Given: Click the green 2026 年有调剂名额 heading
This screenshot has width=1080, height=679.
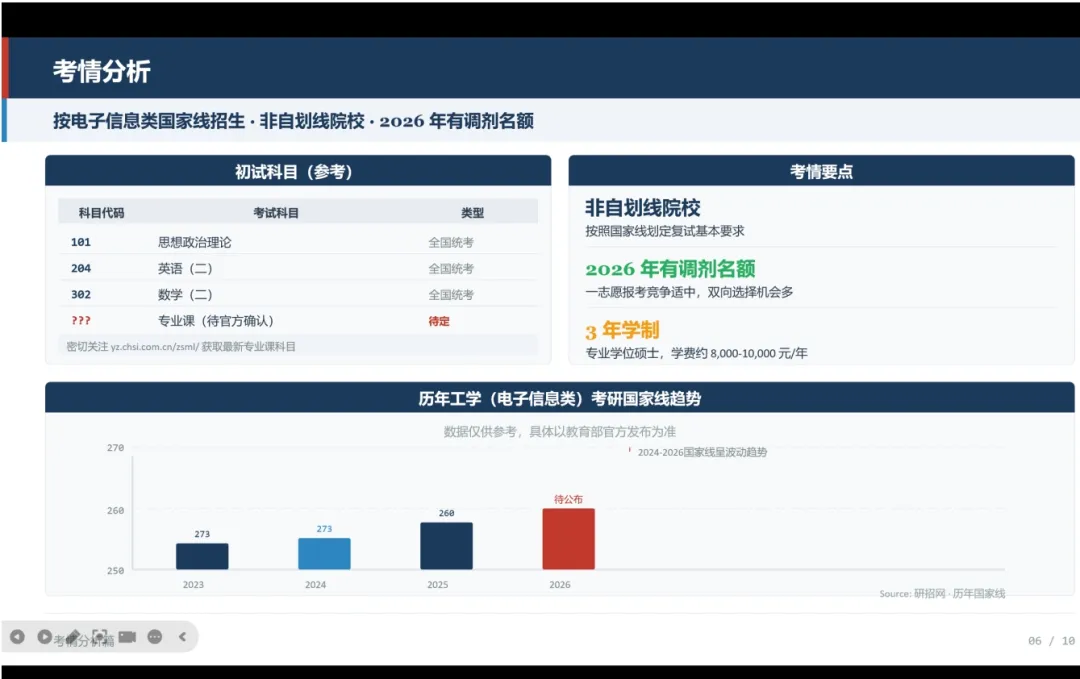Looking at the screenshot, I should [x=670, y=269].
